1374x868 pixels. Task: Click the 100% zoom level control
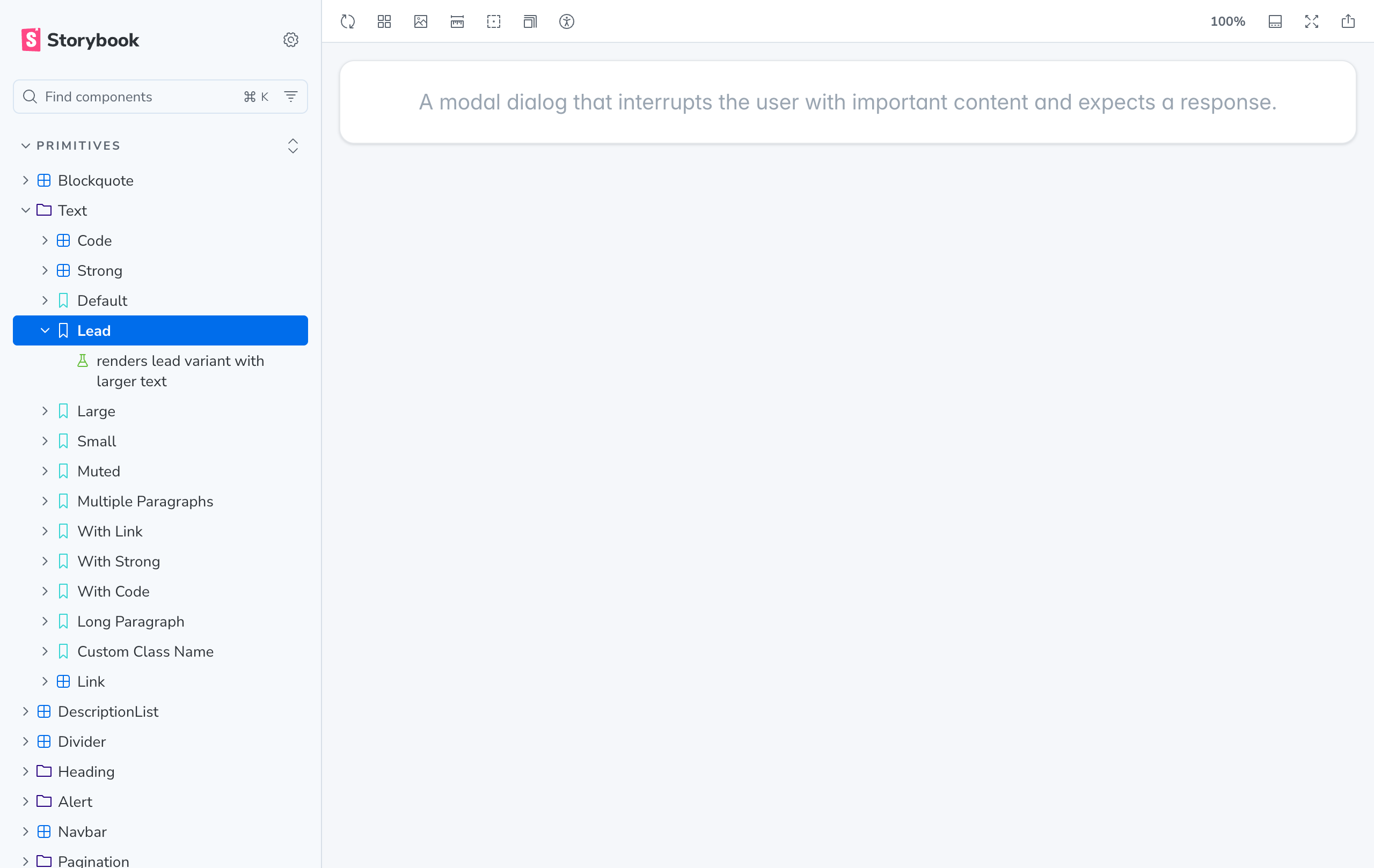tap(1228, 21)
